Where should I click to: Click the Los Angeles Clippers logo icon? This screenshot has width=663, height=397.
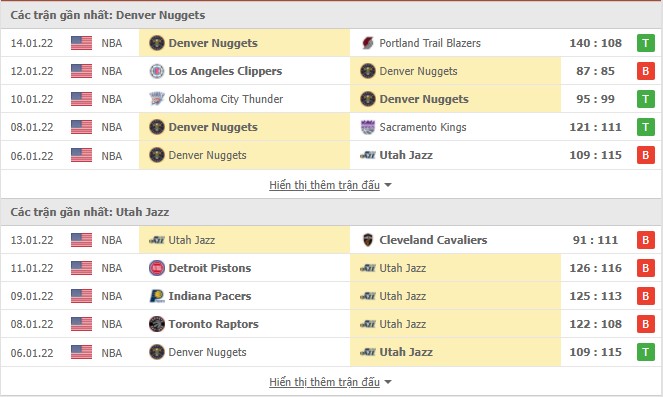click(x=157, y=71)
